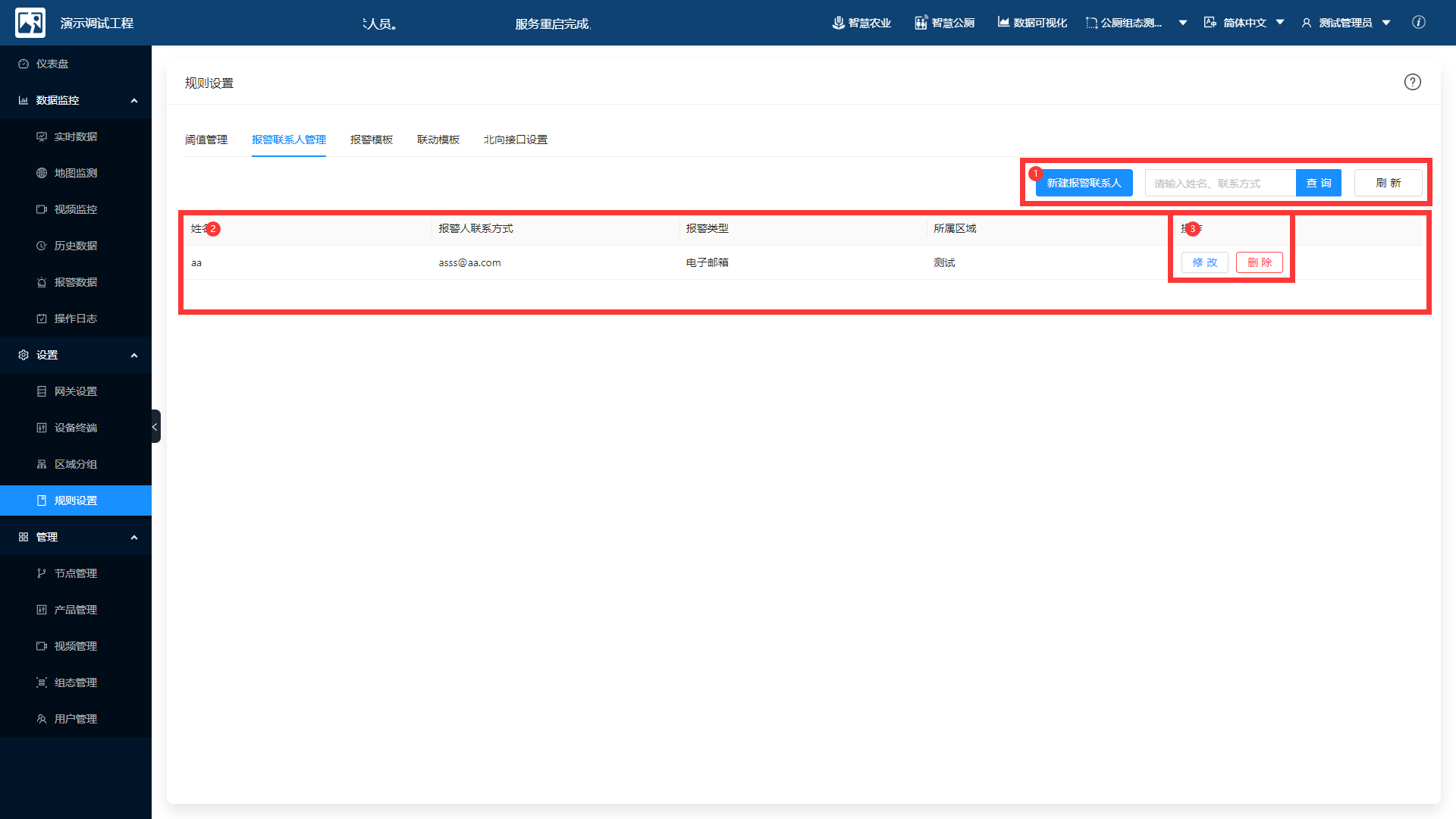Collapse the 管理 sidebar group
Screen dimensions: 1456x819
click(x=76, y=537)
